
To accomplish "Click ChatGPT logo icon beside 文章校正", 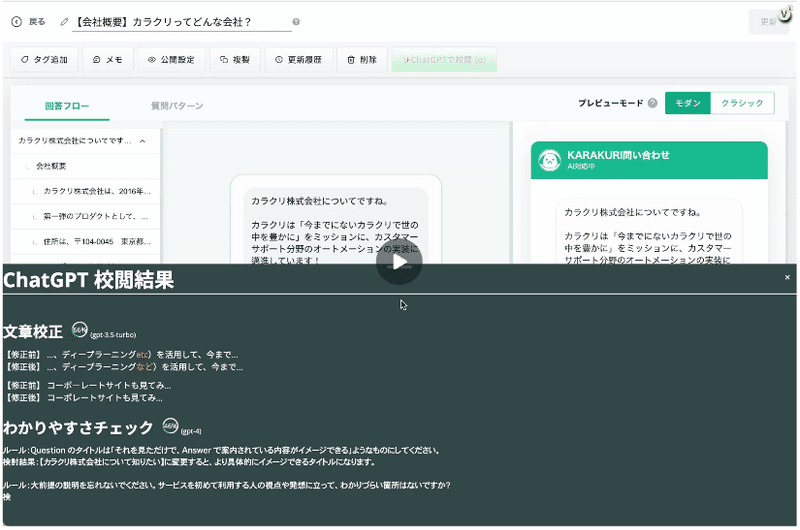I will (x=80, y=330).
